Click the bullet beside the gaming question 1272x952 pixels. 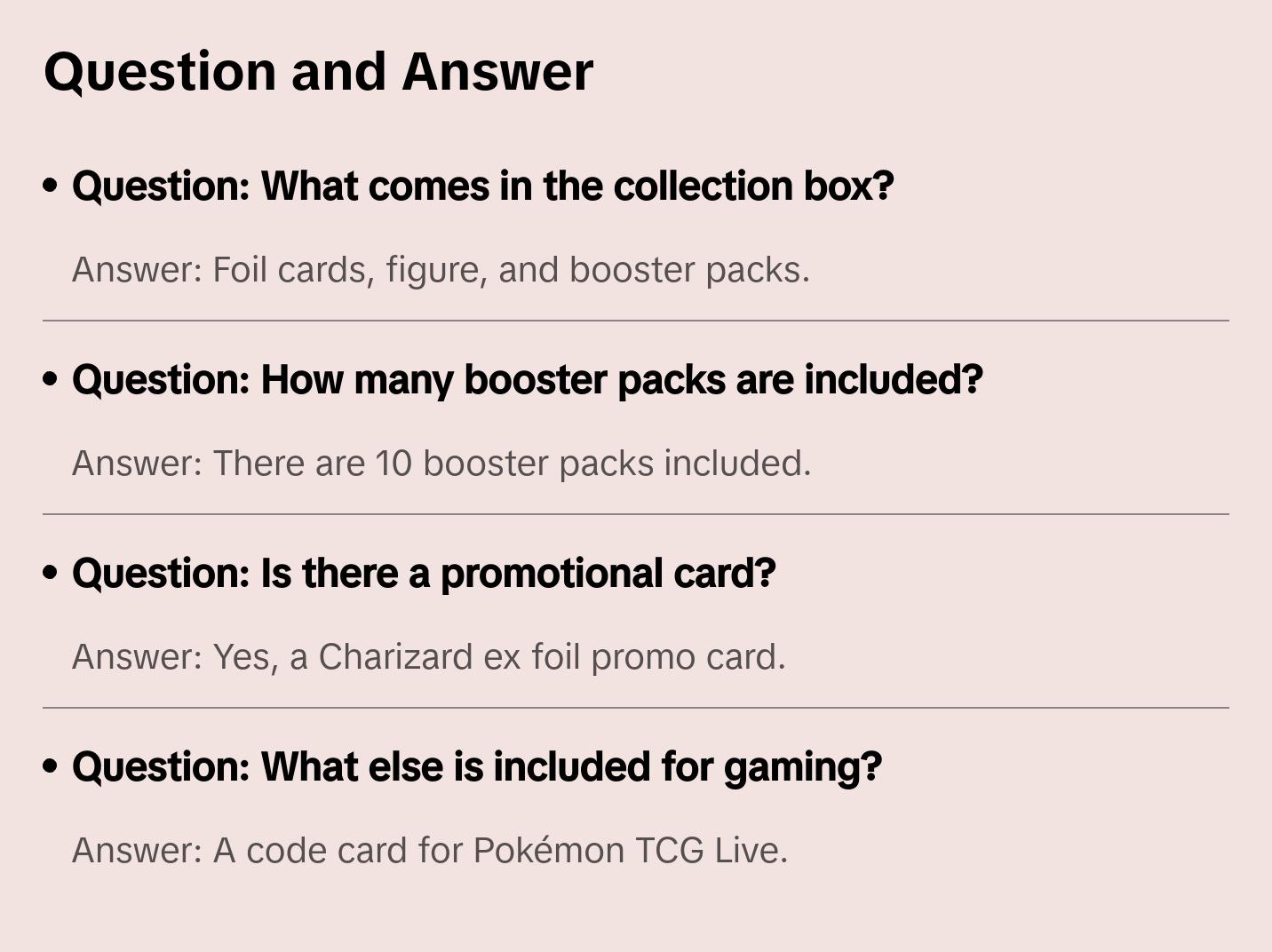[x=51, y=766]
